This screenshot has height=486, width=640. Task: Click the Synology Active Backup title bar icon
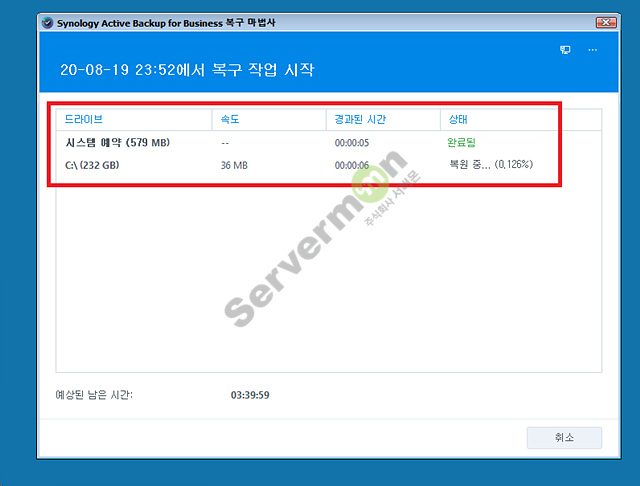47,23
